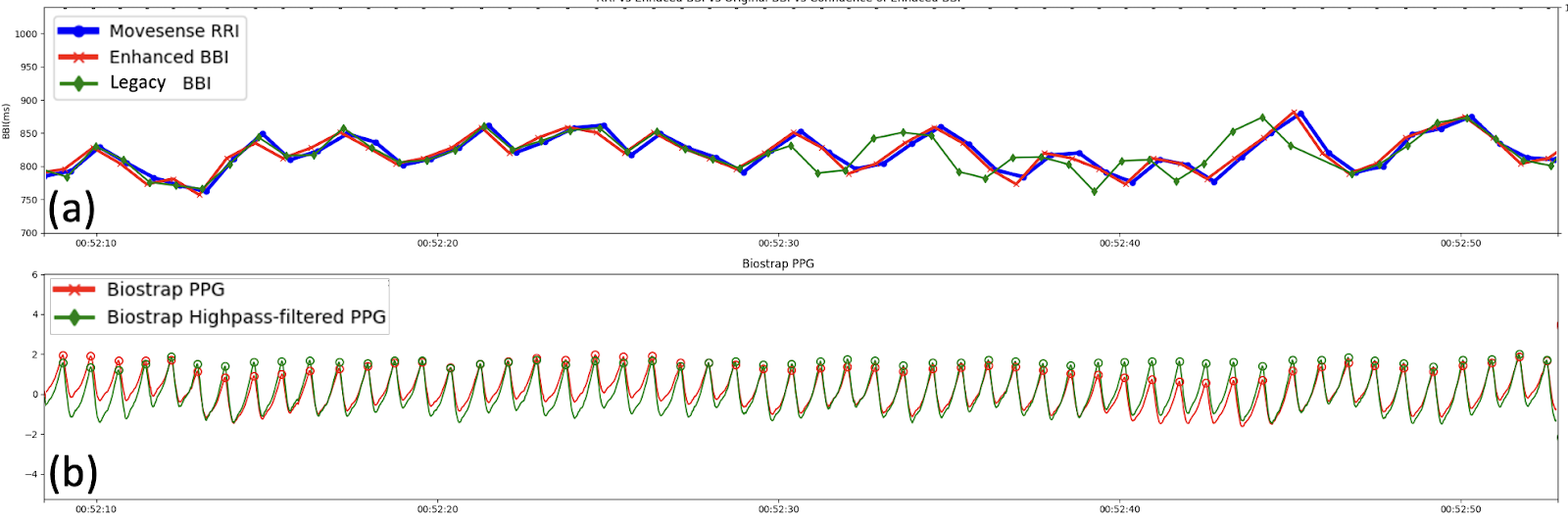Click the 2 y-axis tick on PPG plot
The image size is (1568, 521).
click(34, 355)
